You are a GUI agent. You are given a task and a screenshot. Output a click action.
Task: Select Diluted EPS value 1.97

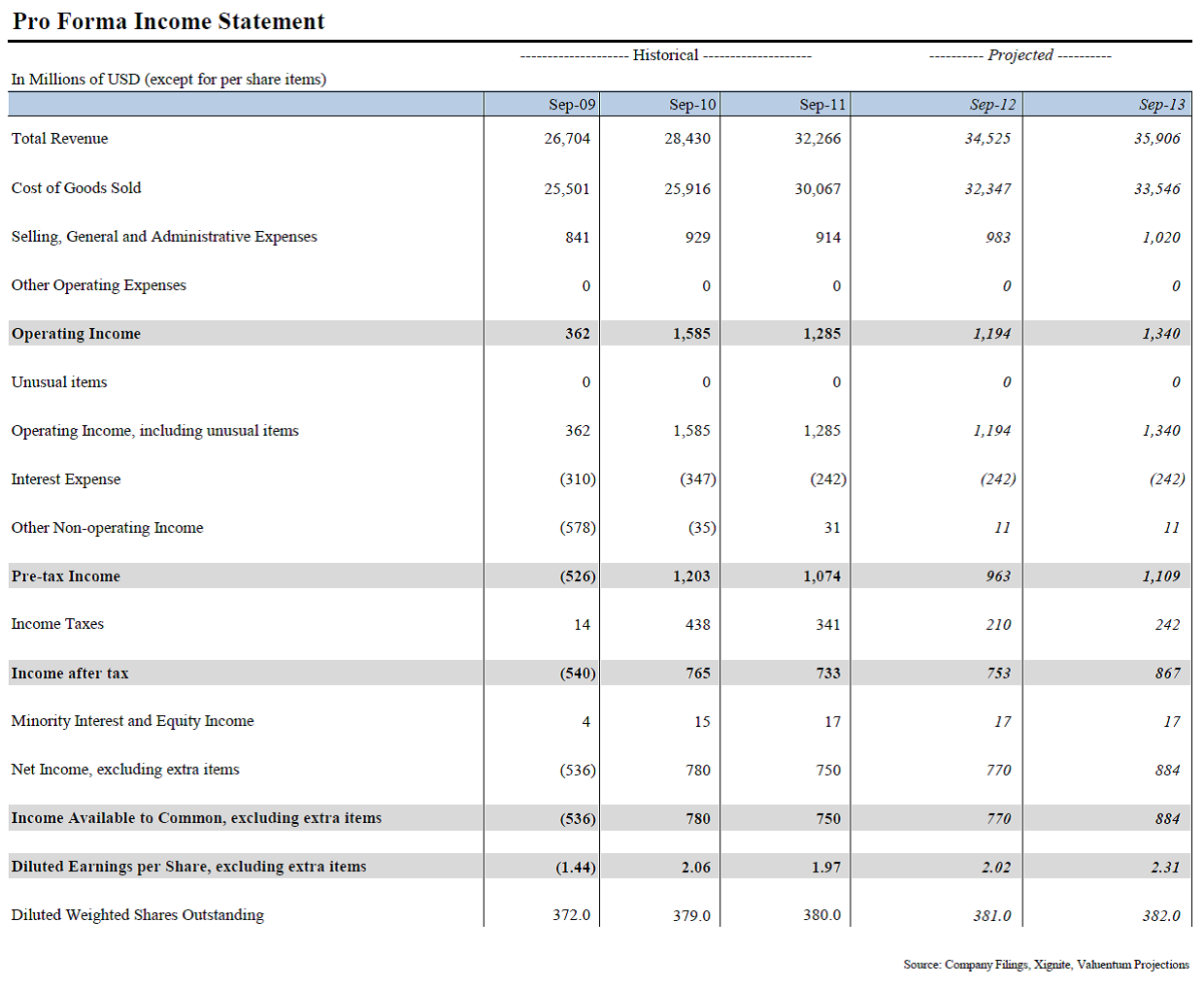pos(826,868)
